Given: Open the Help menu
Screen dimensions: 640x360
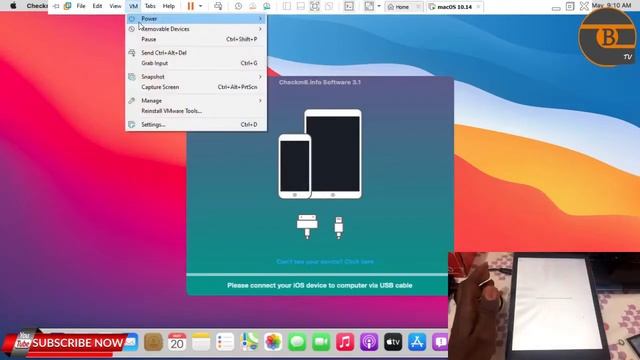Looking at the screenshot, I should [x=169, y=6].
